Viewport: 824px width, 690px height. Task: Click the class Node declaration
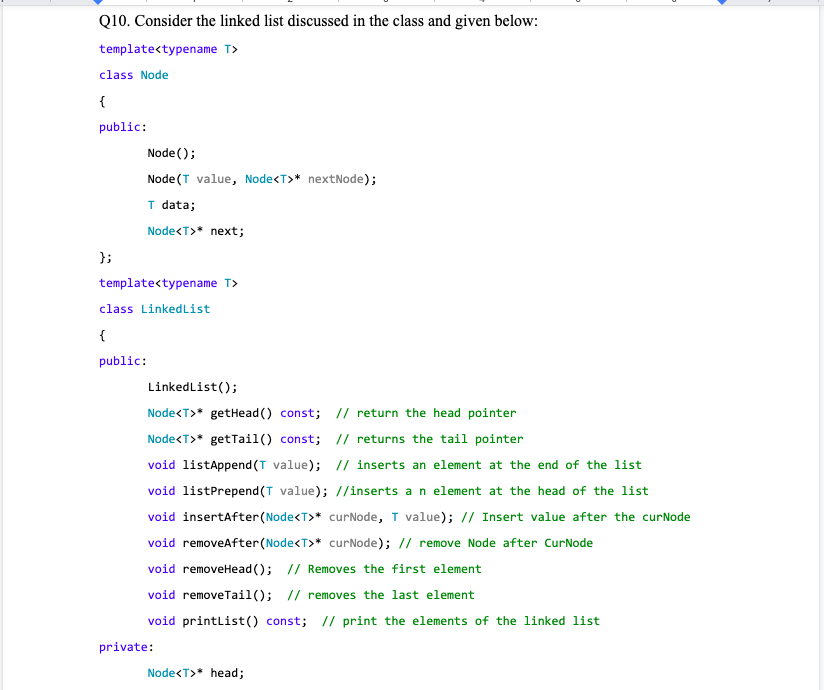133,74
